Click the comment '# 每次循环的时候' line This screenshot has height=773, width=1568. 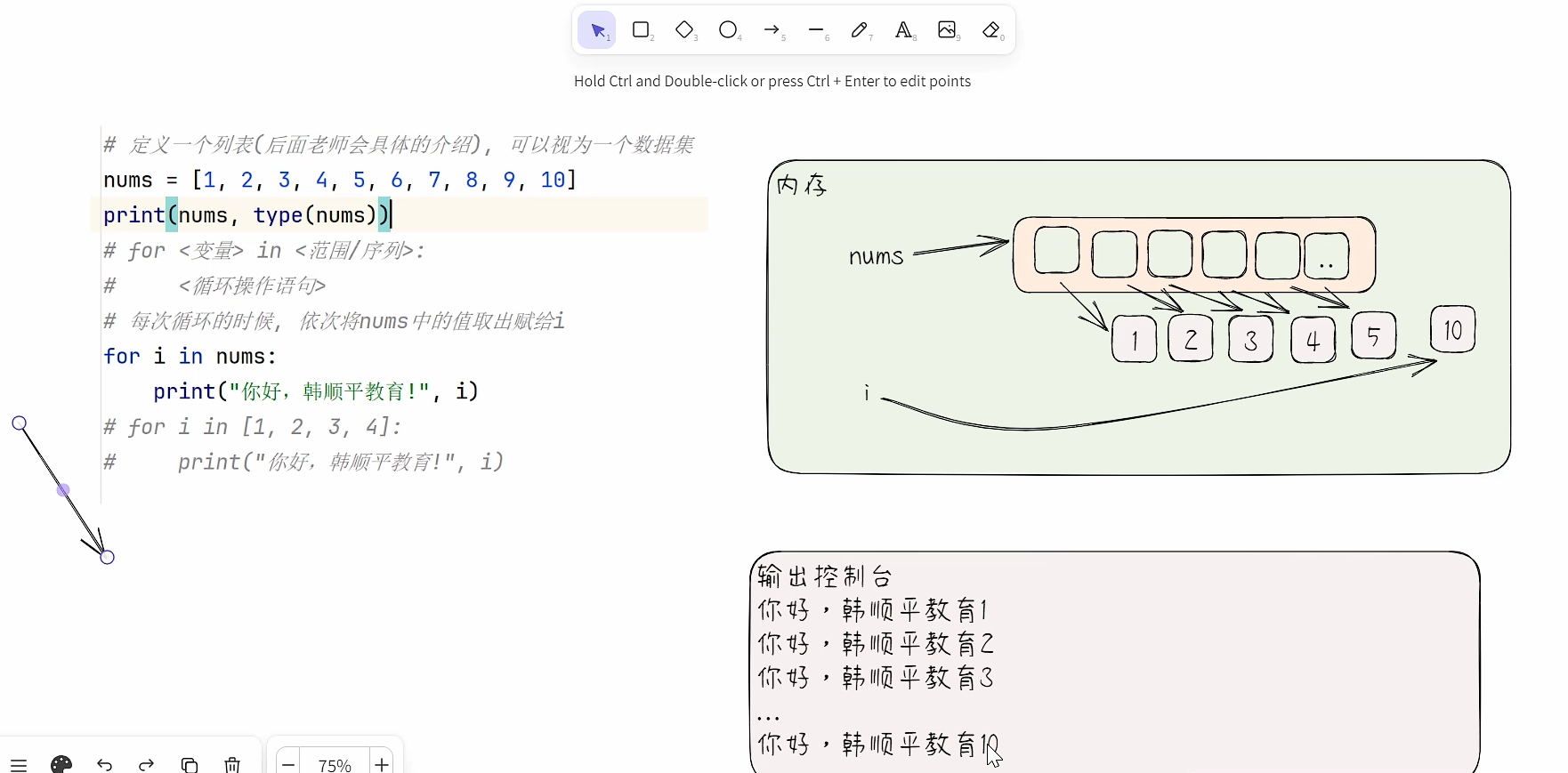click(x=334, y=321)
